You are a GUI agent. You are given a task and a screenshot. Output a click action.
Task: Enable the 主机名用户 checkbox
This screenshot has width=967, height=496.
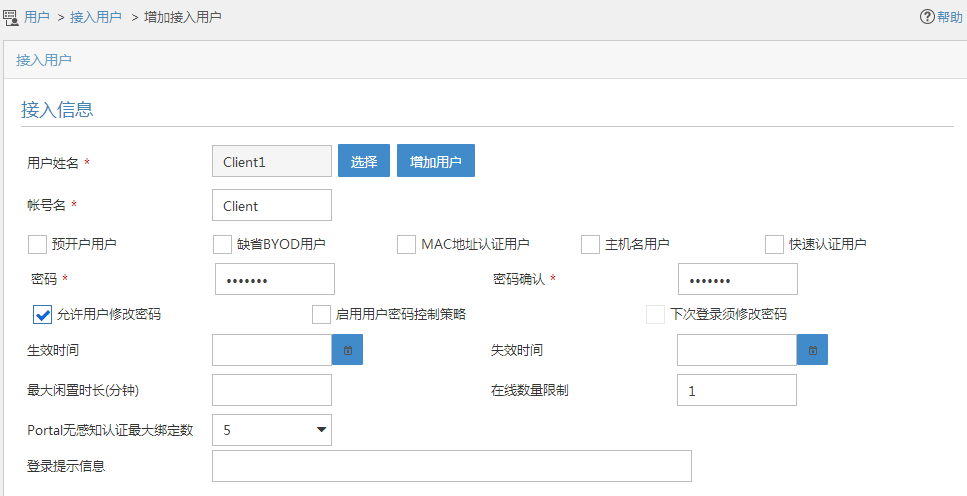click(x=590, y=244)
